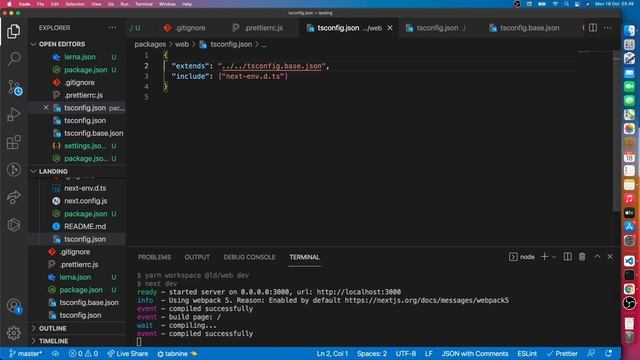Collapse the LANDING folder section
Screen dimensions: 640x360
tap(53, 171)
